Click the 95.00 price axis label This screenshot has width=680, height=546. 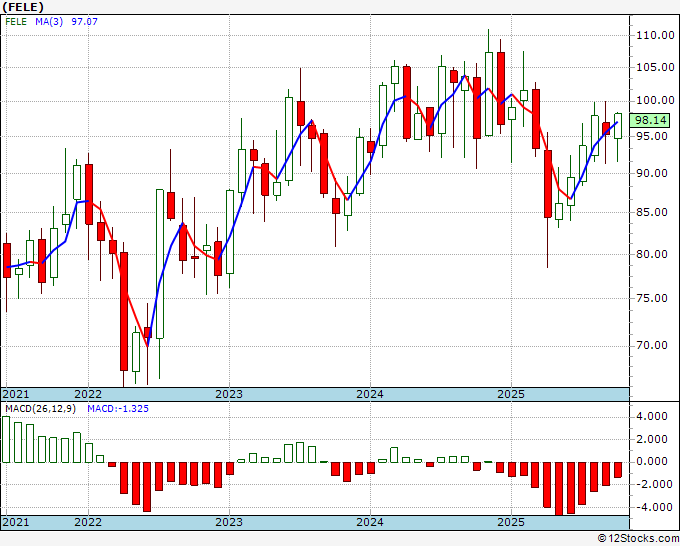tap(652, 136)
